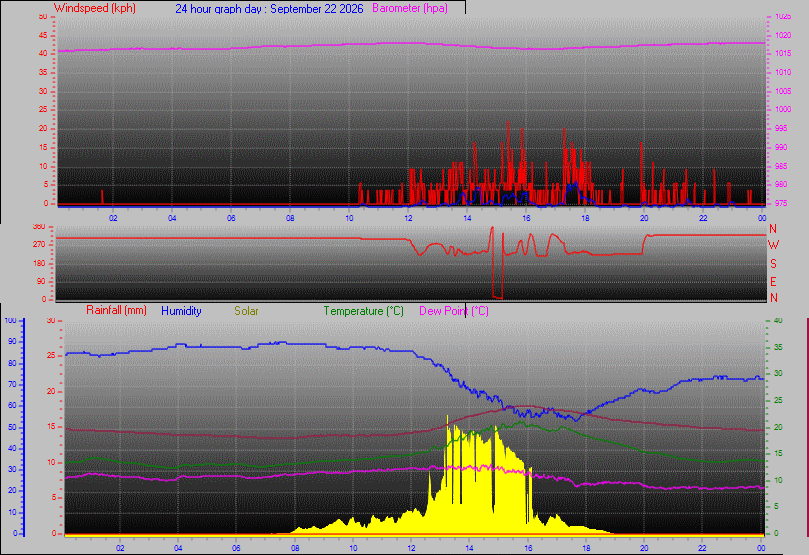Select "45" on the red windspeed axis
809x555 pixels.
pos(43,36)
